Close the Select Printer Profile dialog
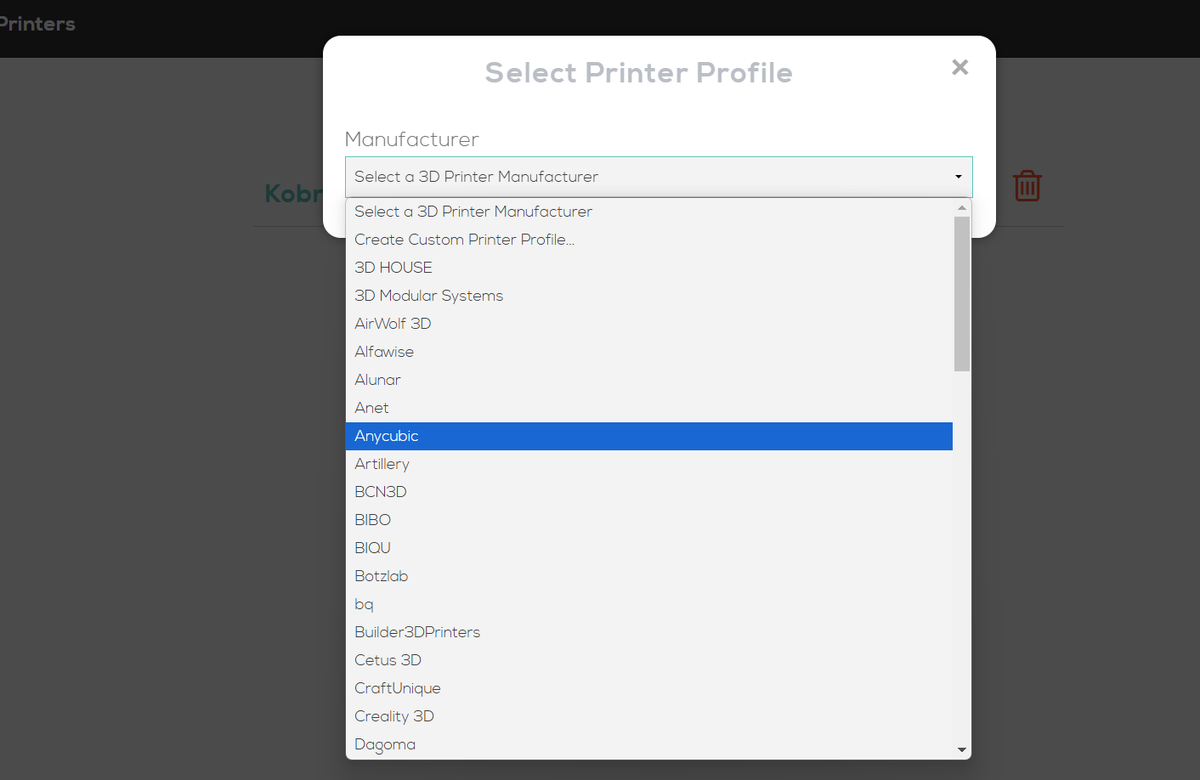 [x=960, y=67]
